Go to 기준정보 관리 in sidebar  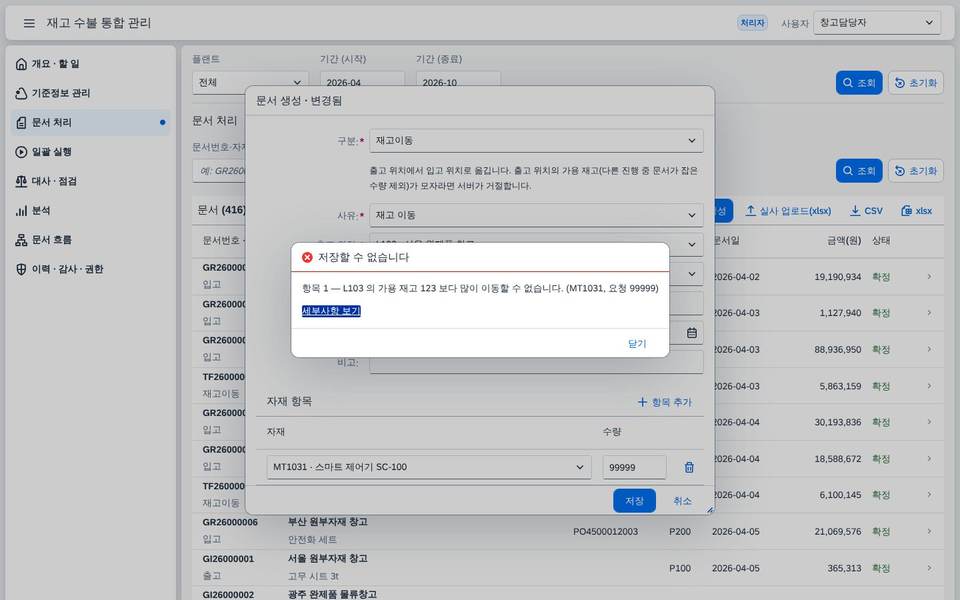point(91,93)
